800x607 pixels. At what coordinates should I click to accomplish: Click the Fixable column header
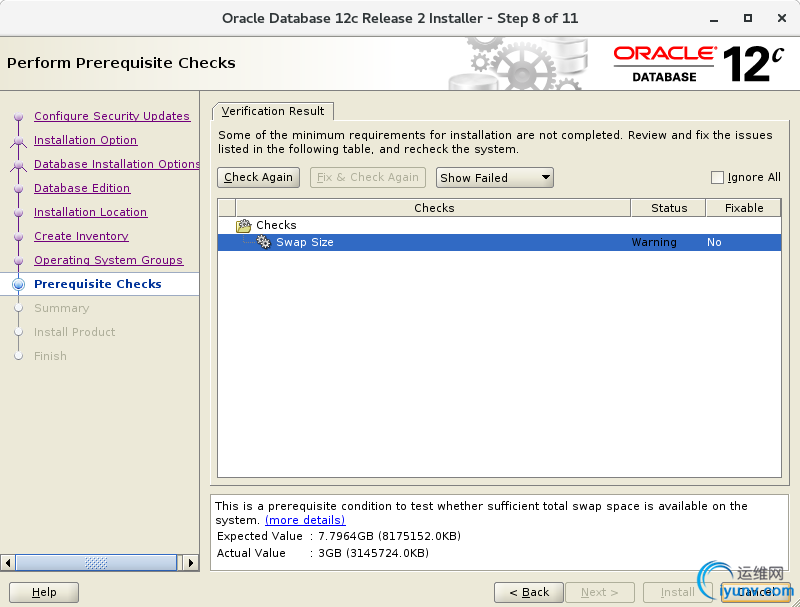coord(743,208)
